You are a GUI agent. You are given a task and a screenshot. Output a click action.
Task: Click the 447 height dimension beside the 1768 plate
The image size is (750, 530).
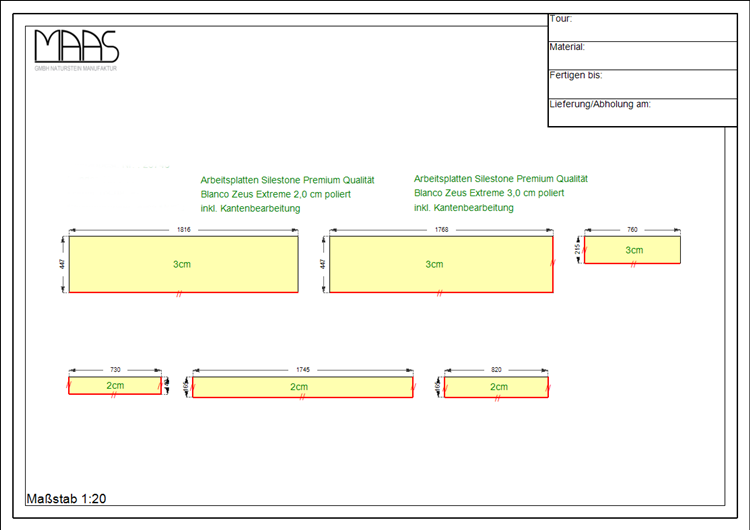[x=322, y=264]
